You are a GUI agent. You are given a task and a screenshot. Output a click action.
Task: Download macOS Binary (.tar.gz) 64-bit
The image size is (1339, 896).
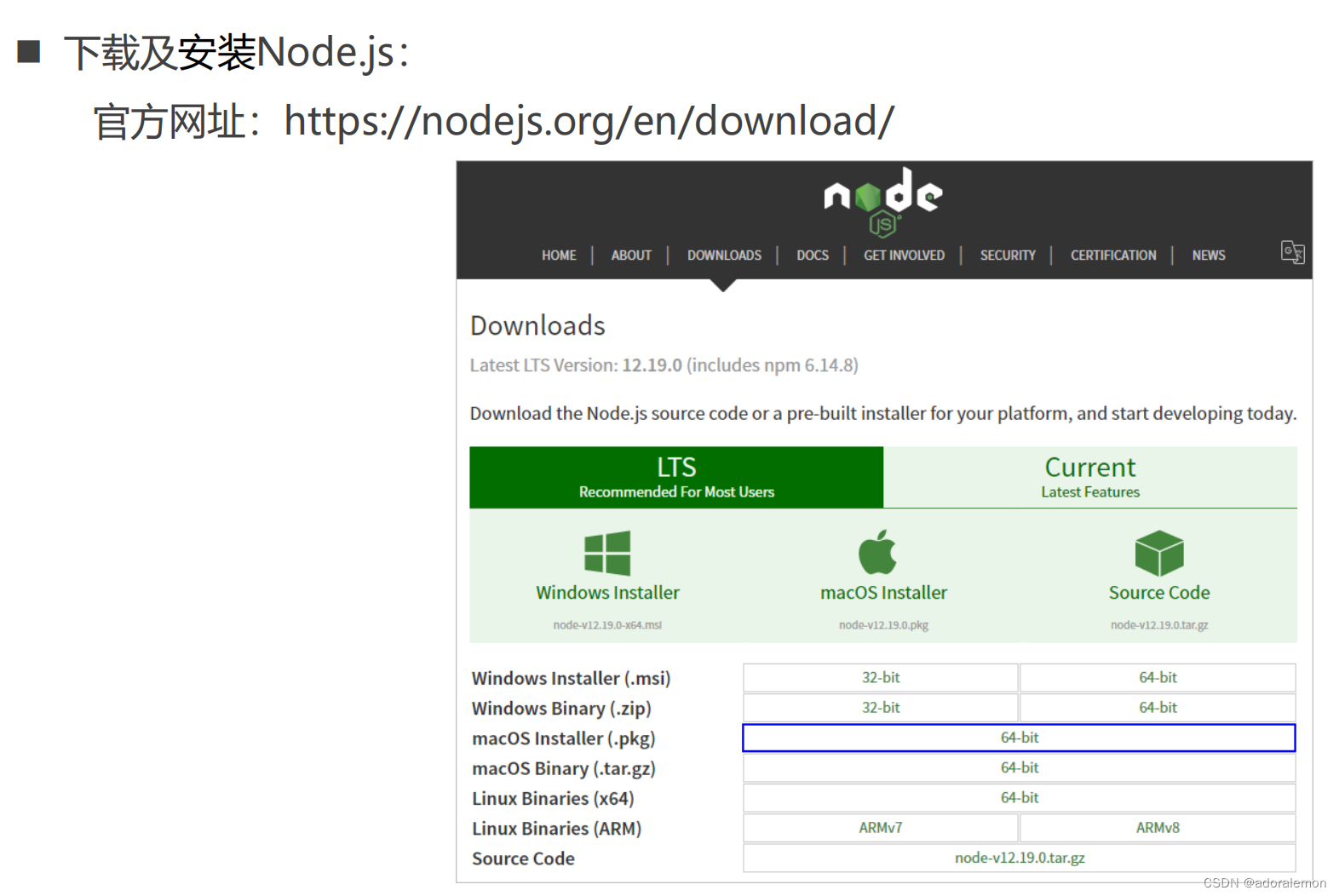click(x=1019, y=768)
